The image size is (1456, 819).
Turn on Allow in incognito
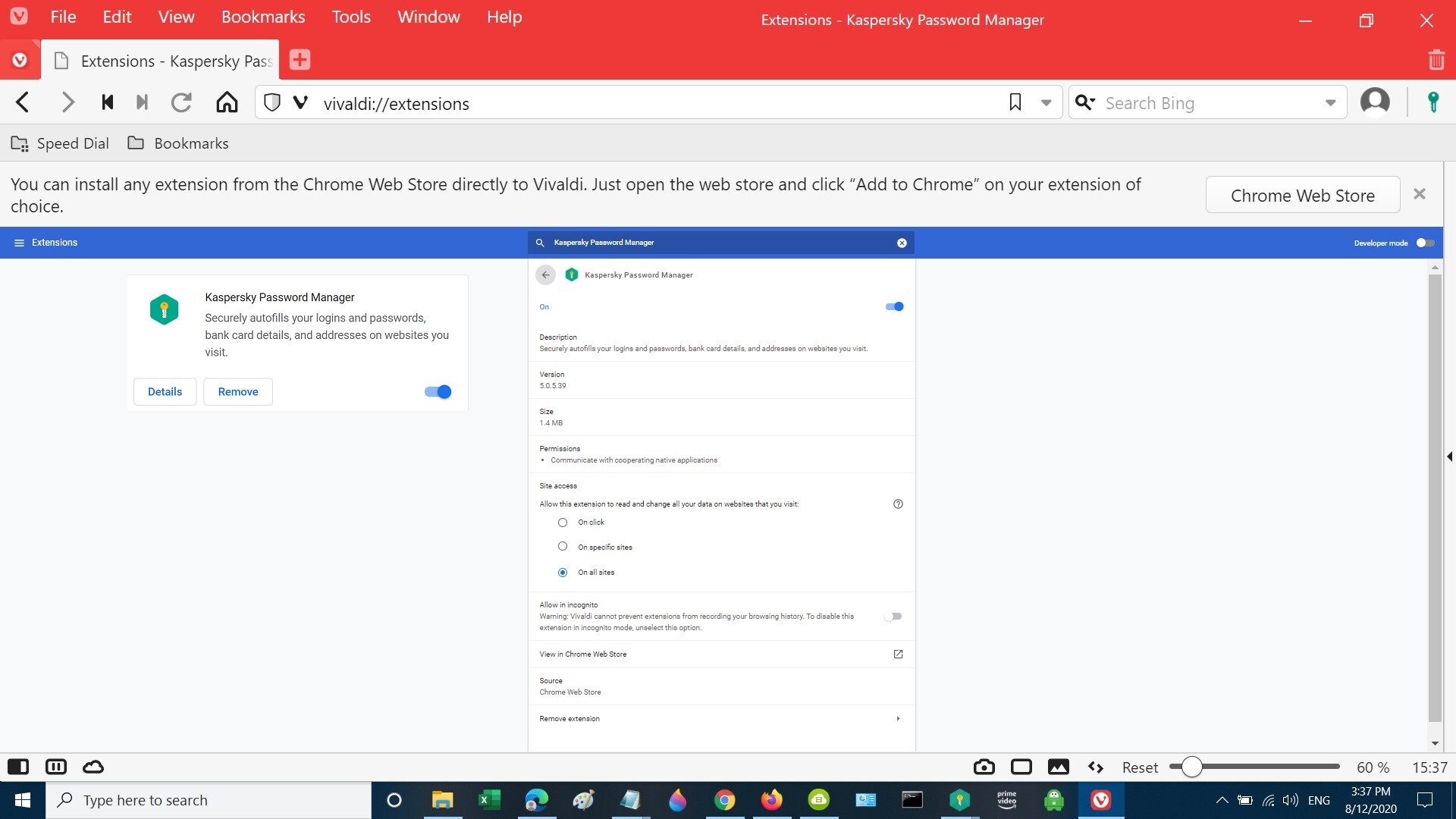(893, 617)
